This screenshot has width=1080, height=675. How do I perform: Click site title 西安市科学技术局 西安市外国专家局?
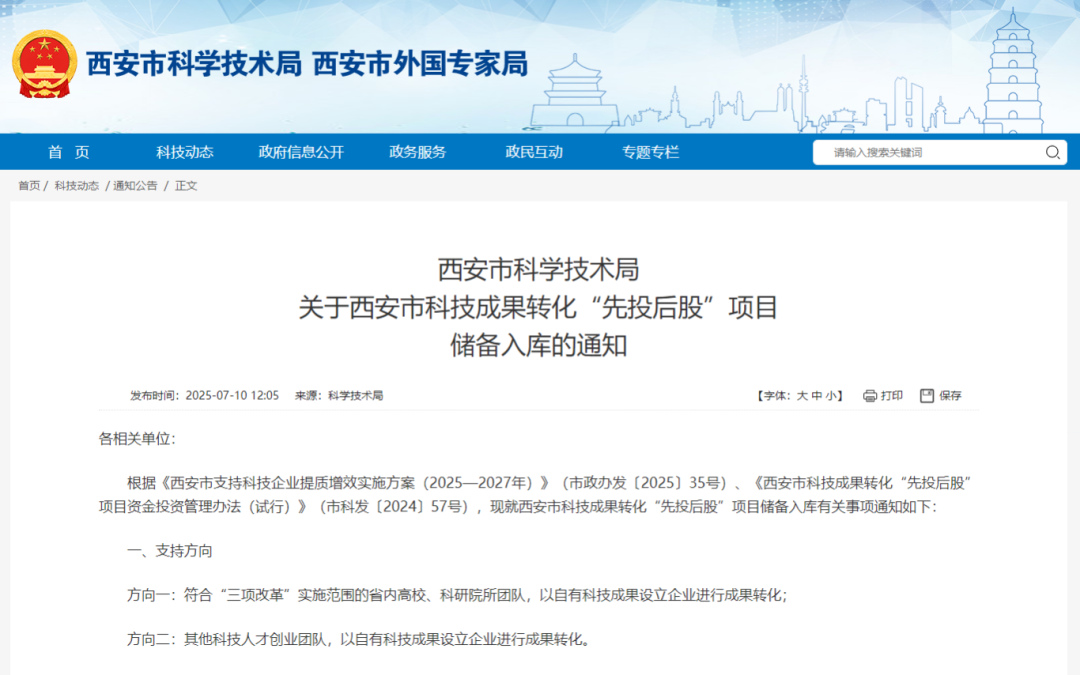[x=307, y=64]
